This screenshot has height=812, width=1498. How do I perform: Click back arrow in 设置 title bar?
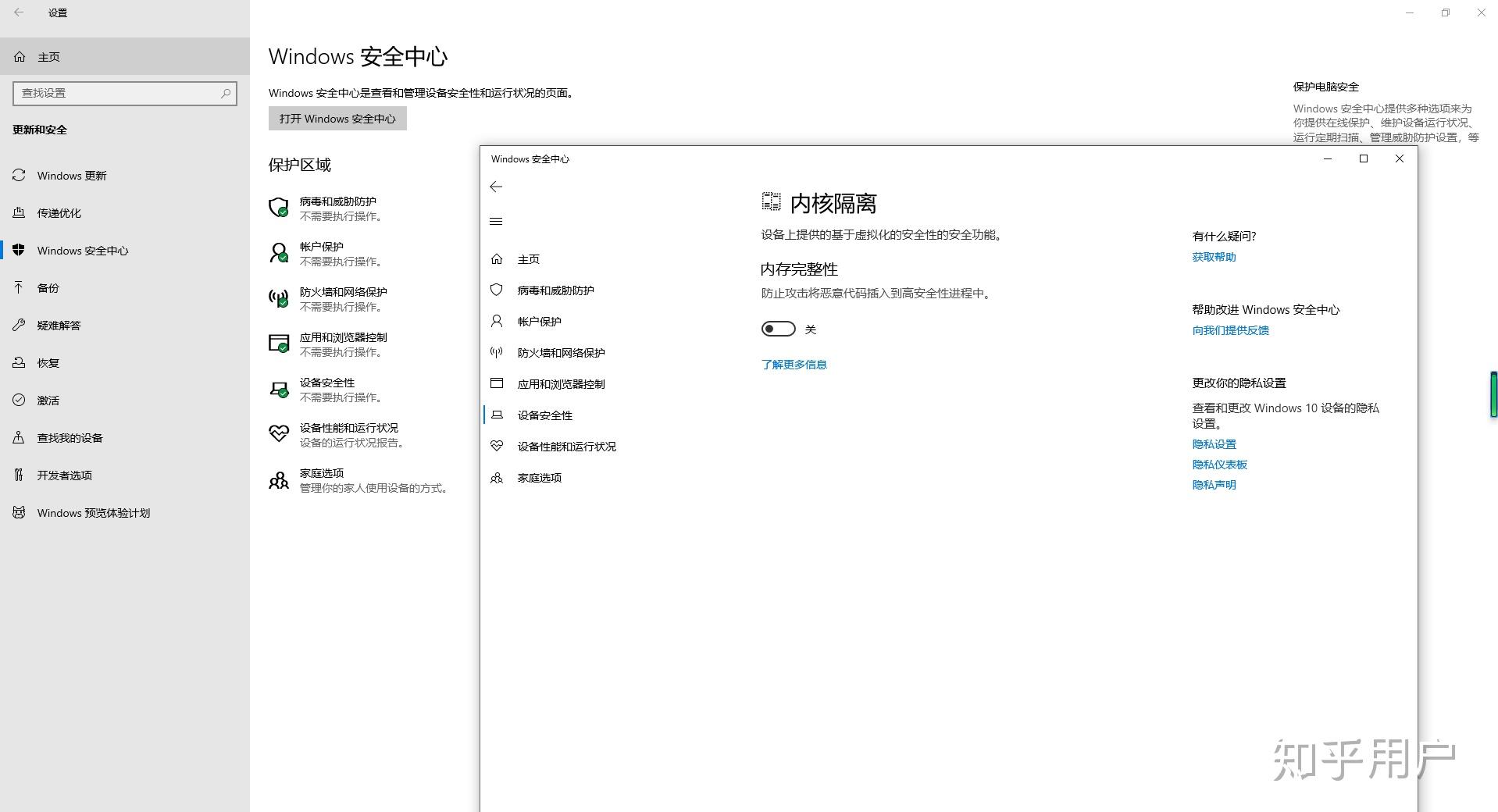point(19,12)
